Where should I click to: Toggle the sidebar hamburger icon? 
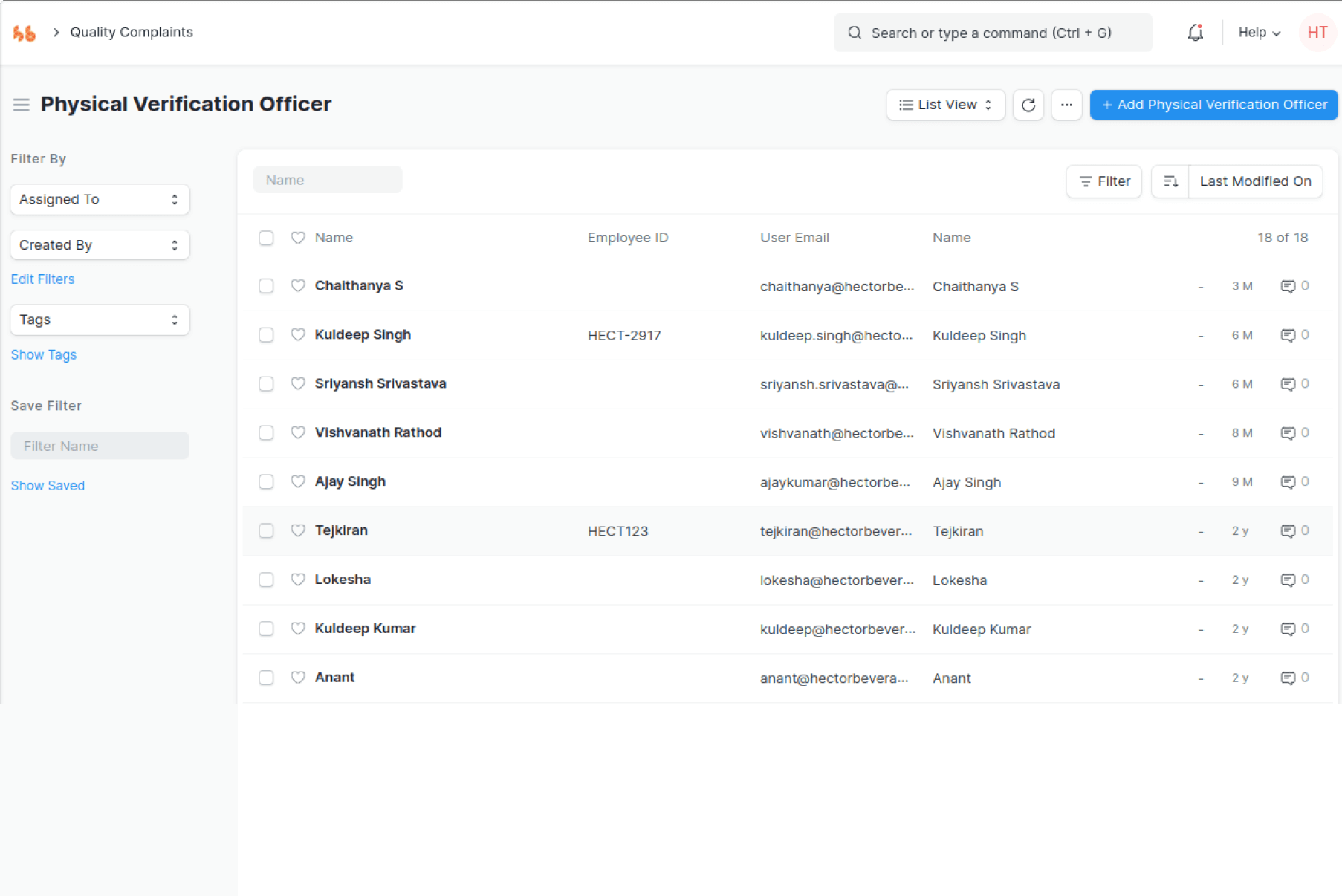pyautogui.click(x=21, y=105)
